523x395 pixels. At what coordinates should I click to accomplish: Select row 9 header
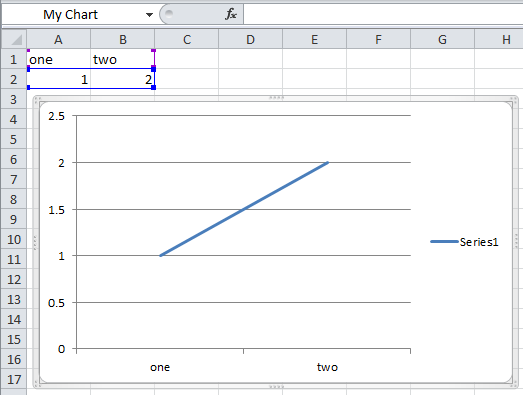point(14,219)
